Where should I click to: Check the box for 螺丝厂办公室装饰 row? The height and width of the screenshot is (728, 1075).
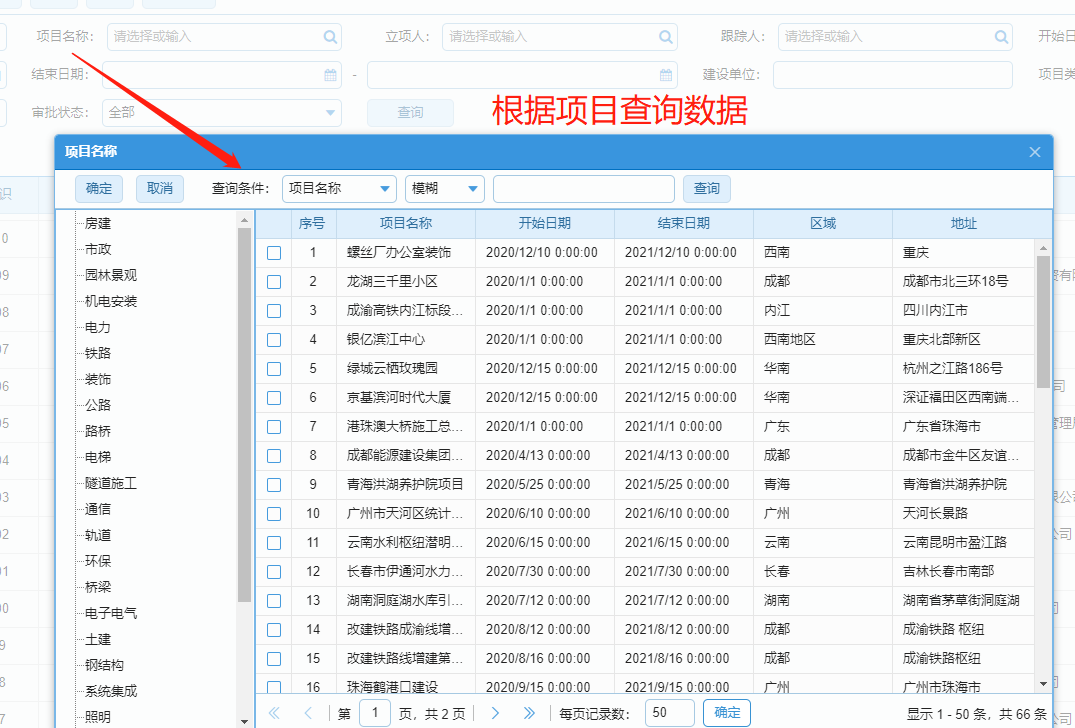274,253
